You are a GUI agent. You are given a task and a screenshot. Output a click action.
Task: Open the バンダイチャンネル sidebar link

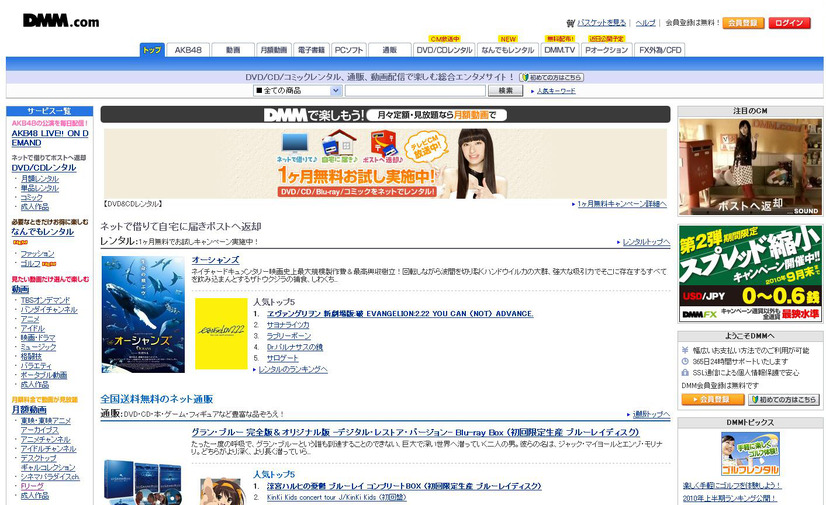[x=49, y=310]
